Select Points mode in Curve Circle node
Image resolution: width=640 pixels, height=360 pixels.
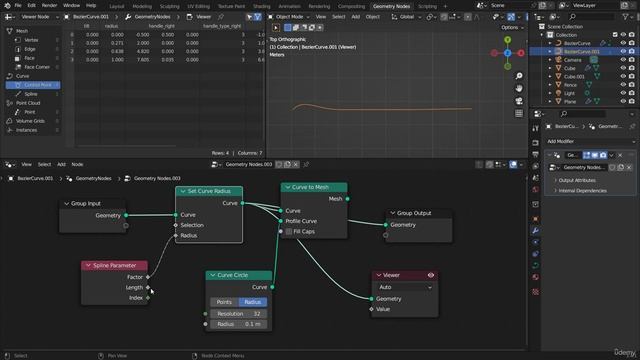point(224,302)
